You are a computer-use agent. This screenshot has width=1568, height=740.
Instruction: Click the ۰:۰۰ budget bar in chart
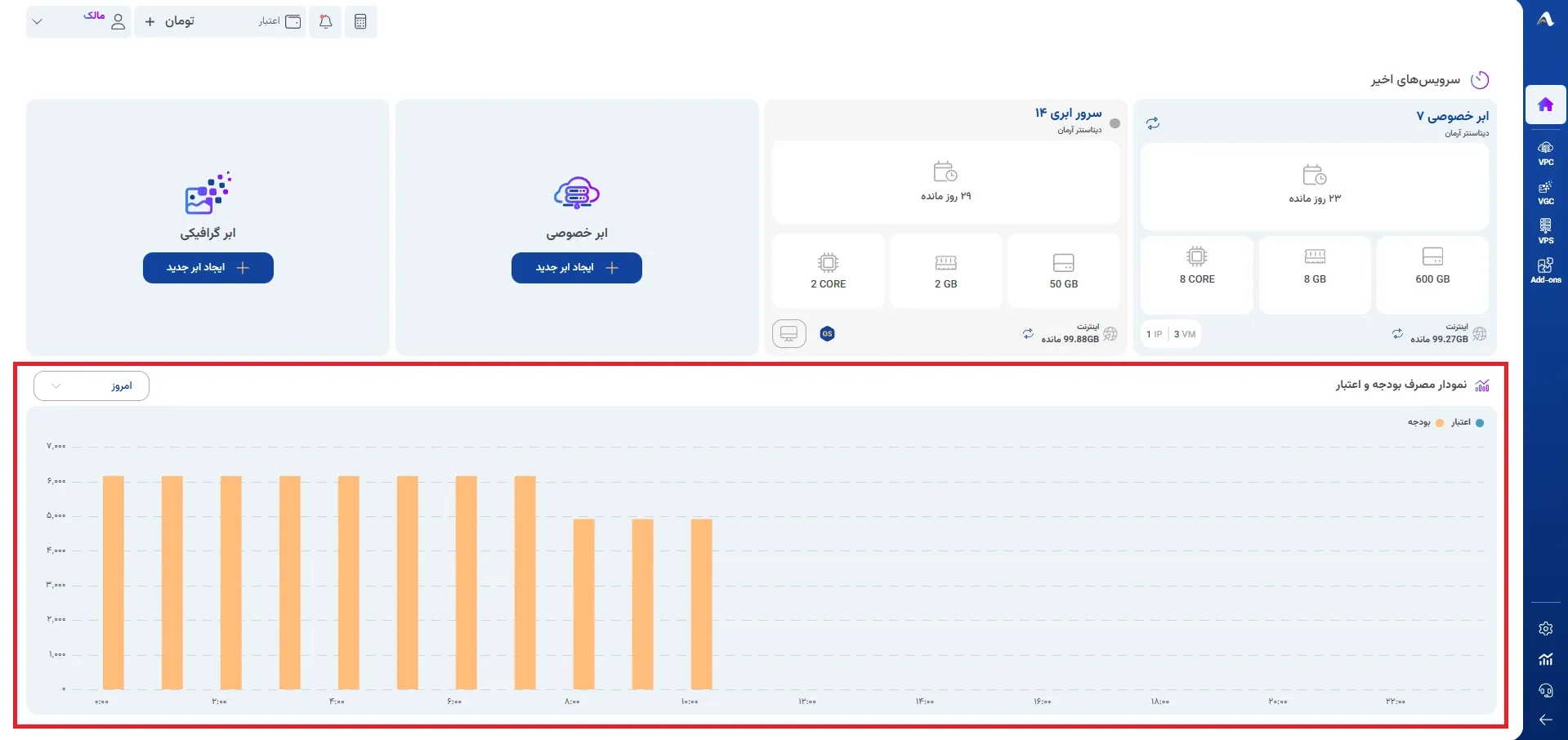point(114,582)
